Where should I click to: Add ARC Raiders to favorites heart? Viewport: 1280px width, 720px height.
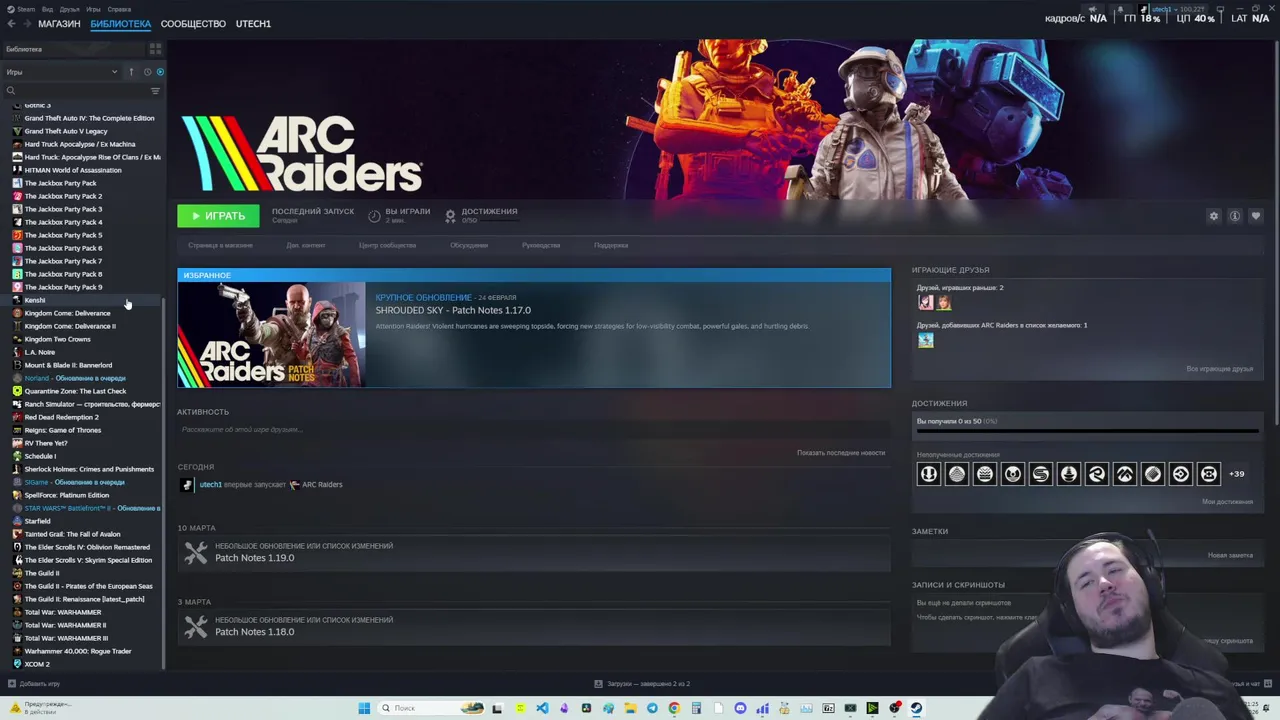pyautogui.click(x=1256, y=216)
